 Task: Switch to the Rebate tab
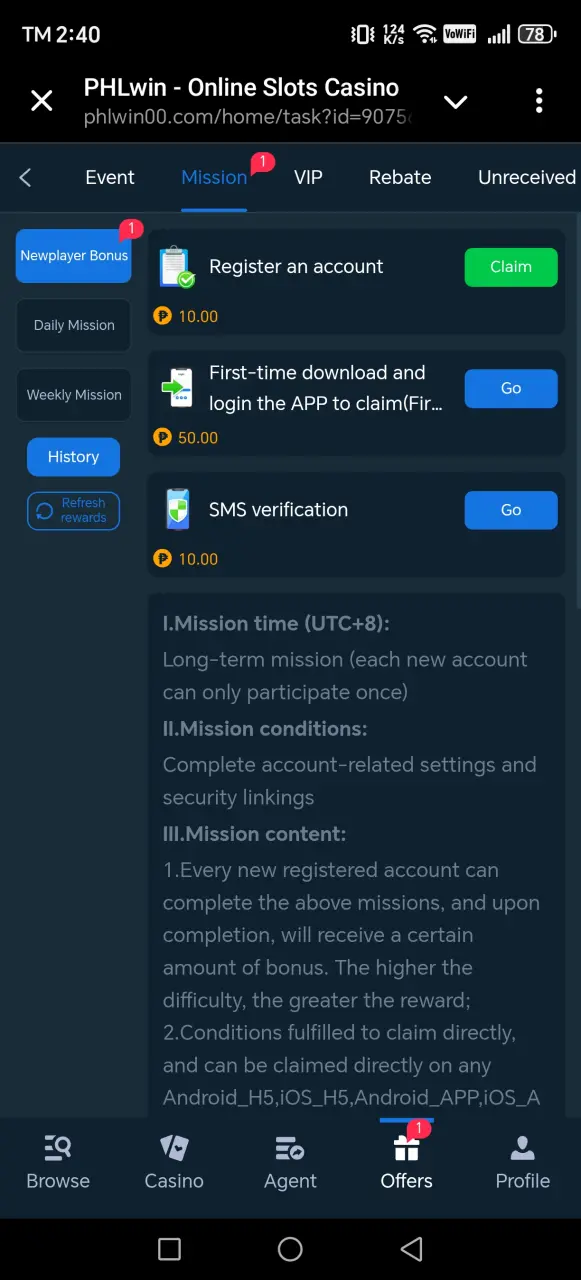(400, 177)
